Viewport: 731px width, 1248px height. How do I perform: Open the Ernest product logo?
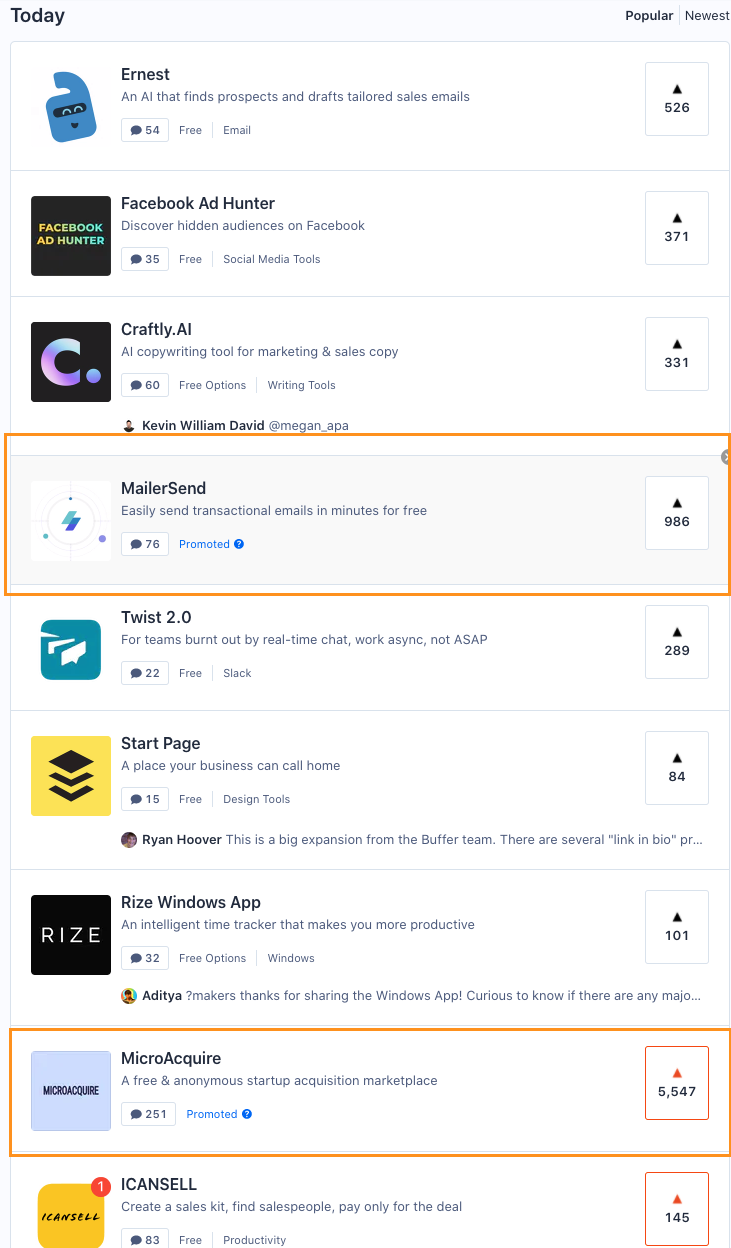pos(71,107)
